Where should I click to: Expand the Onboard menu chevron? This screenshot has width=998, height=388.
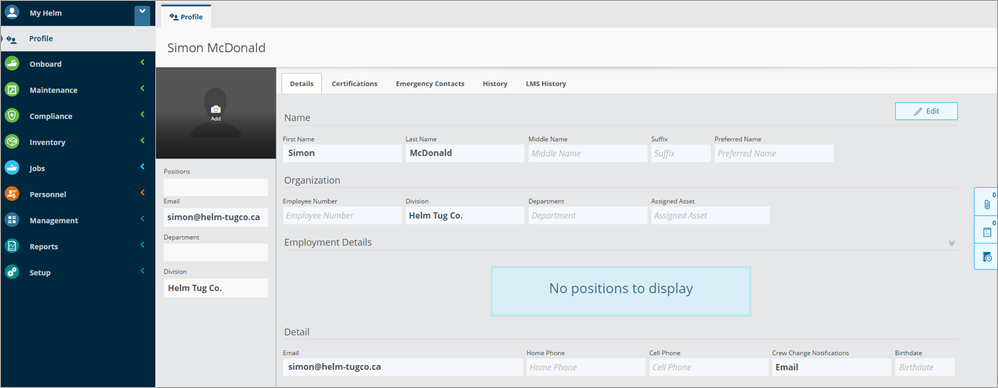(x=143, y=62)
